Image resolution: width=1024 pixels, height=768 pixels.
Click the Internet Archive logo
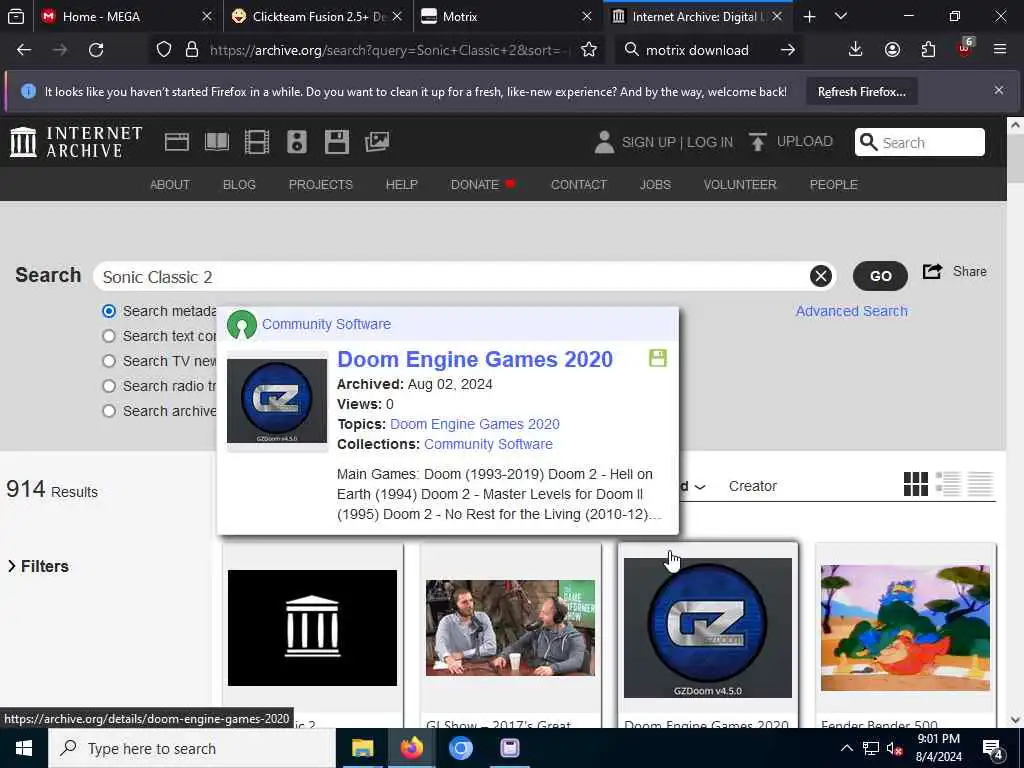[76, 142]
